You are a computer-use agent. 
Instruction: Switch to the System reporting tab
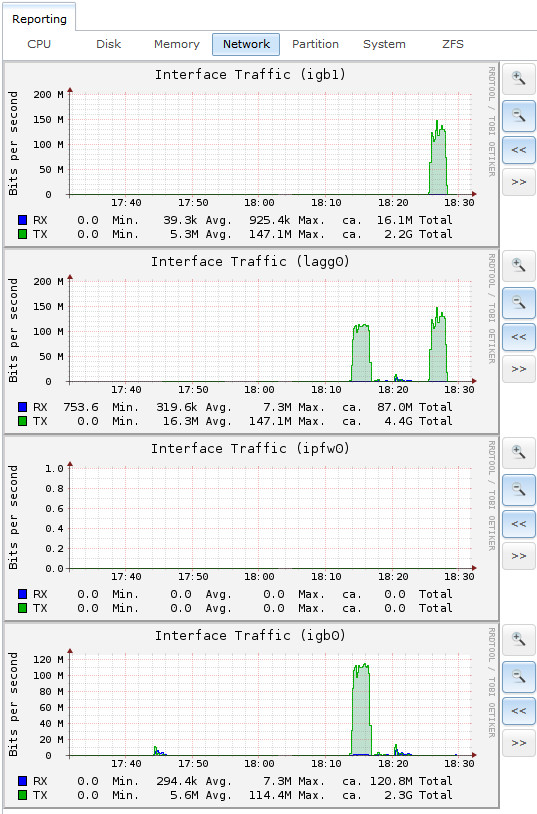click(384, 44)
